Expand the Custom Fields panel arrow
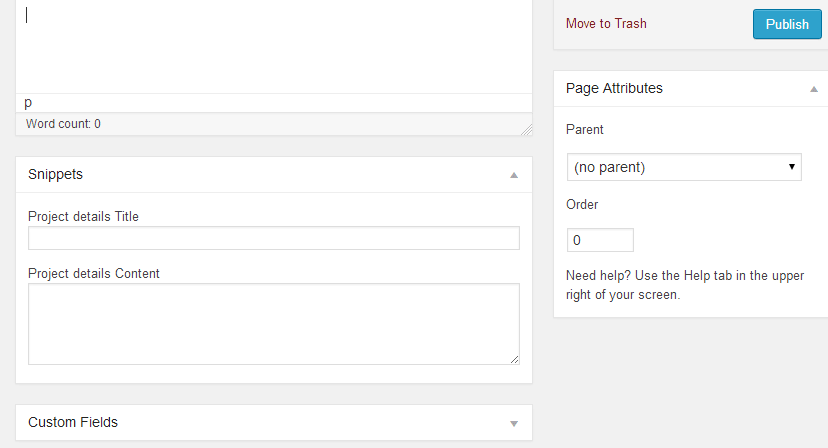Viewport: 828px width, 448px height. (x=514, y=423)
